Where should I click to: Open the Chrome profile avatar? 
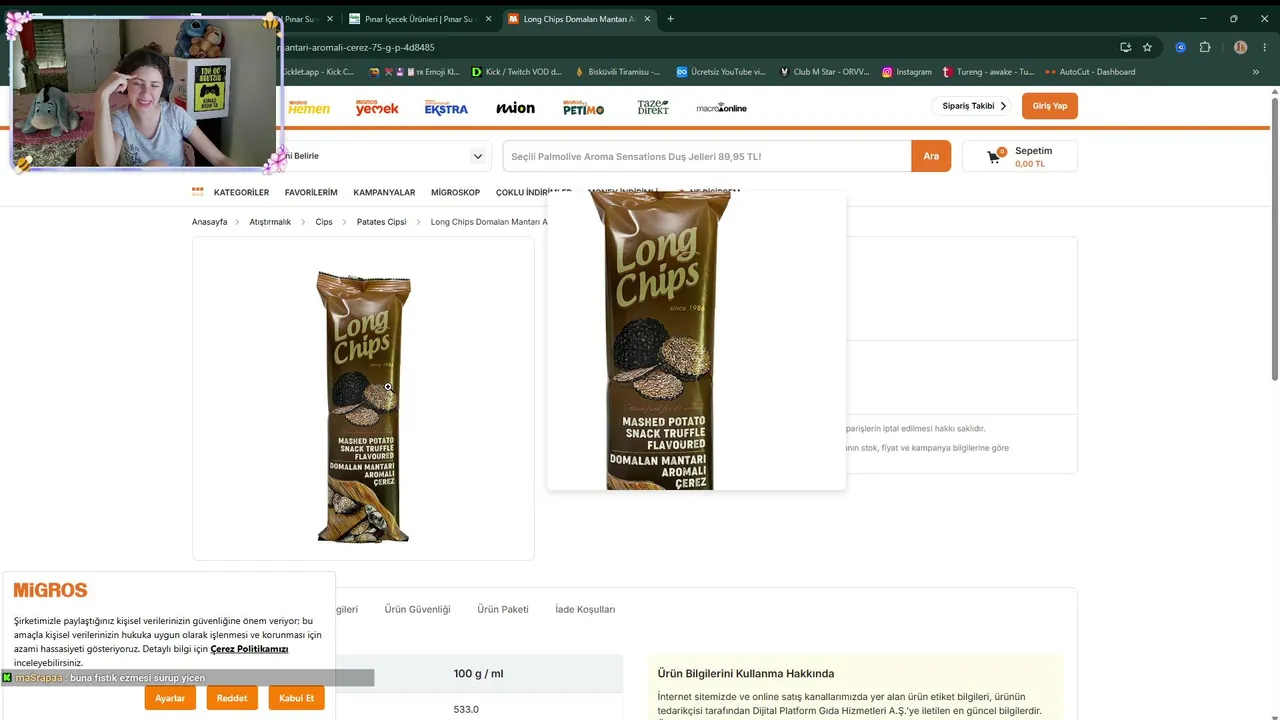point(1240,47)
